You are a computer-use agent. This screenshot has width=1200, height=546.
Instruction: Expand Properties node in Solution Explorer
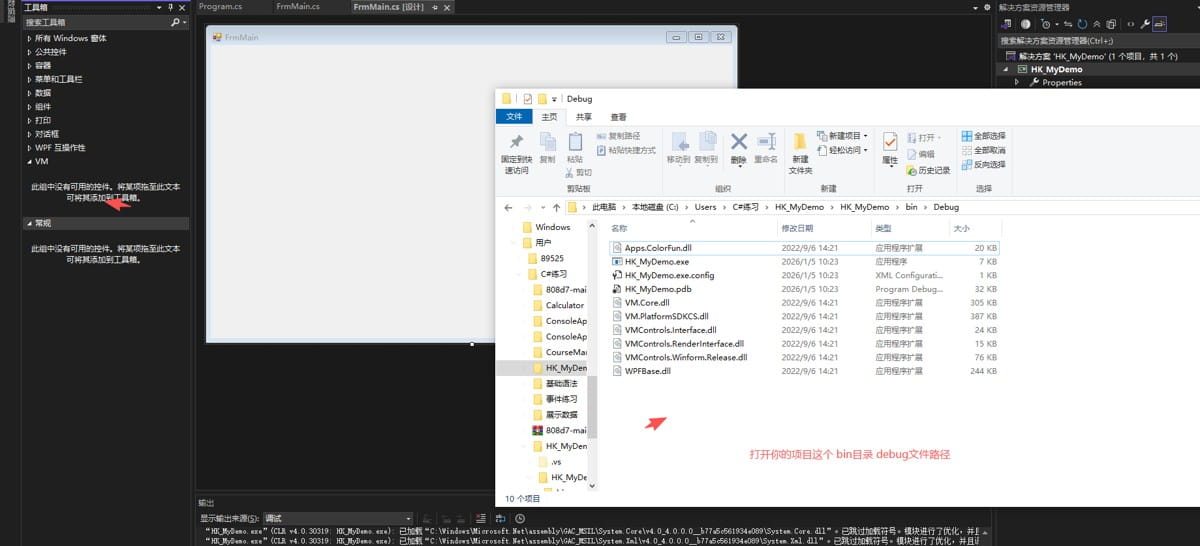pyautogui.click(x=1017, y=83)
